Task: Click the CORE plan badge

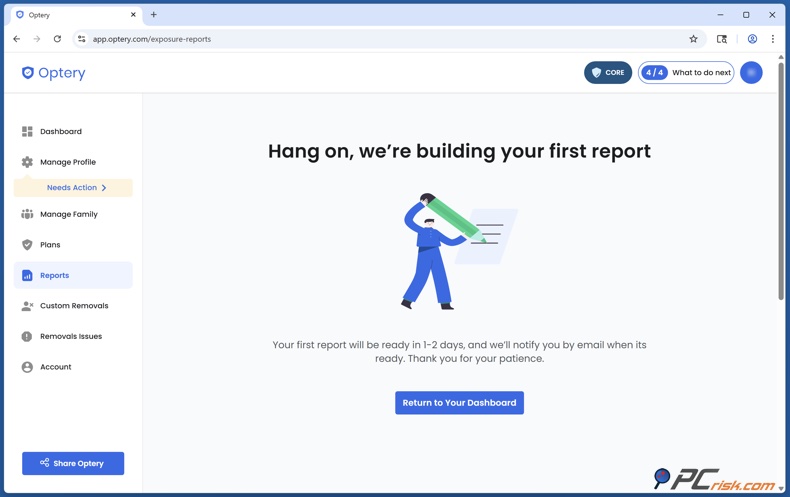Action: [608, 73]
